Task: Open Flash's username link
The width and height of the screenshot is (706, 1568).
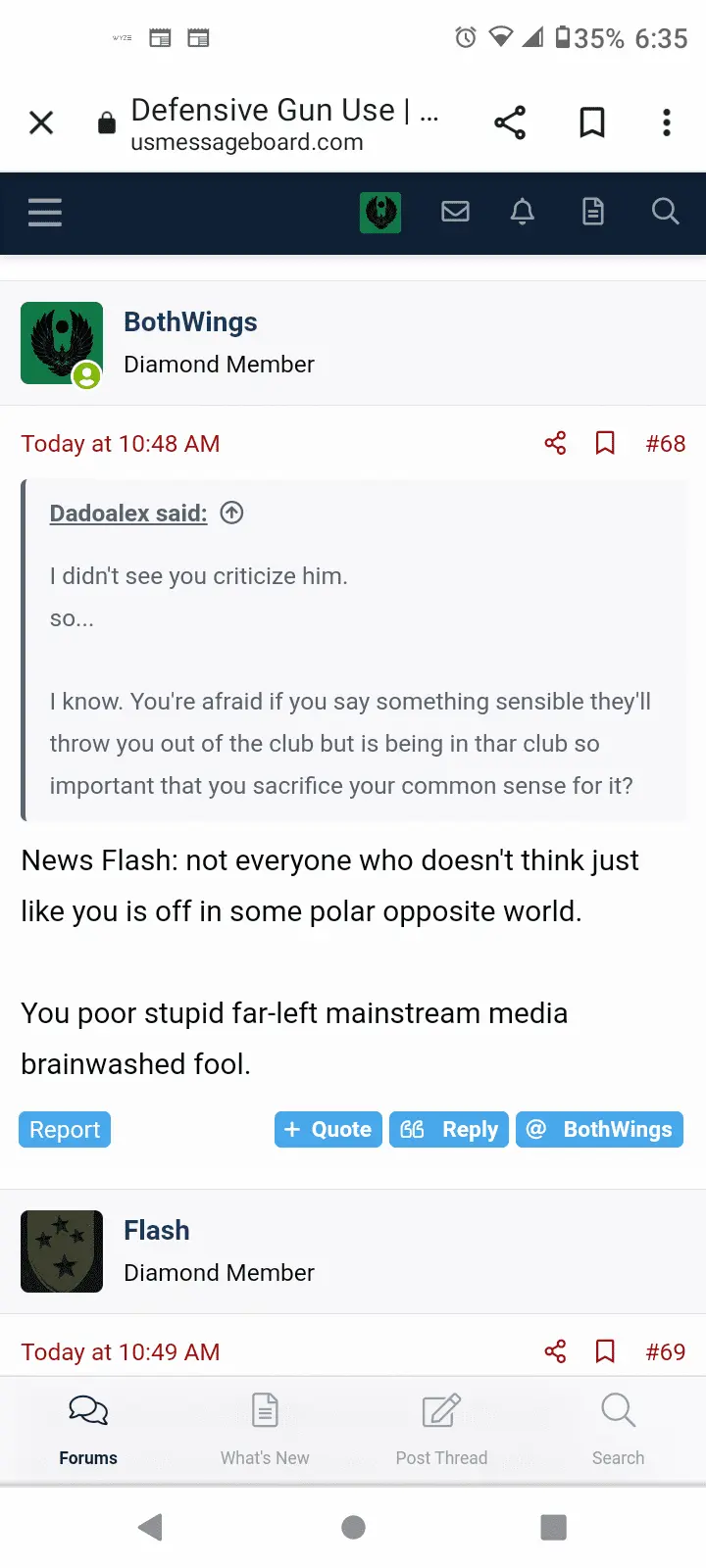Action: pos(157,1230)
